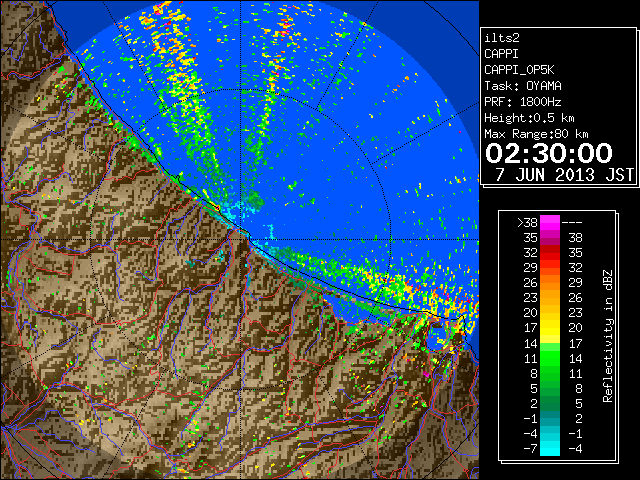Click the "ilts2" label in info box
The height and width of the screenshot is (480, 640).
(x=502, y=38)
